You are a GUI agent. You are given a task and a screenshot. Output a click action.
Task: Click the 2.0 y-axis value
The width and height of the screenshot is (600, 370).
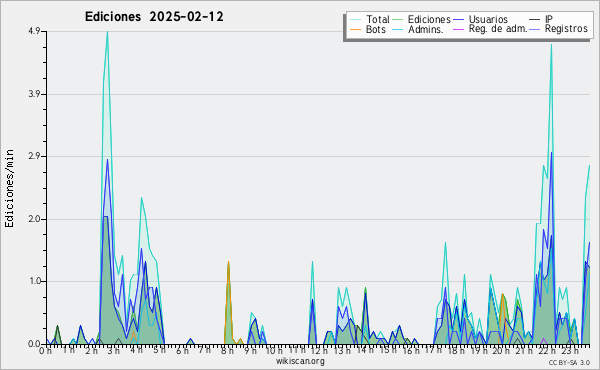pyautogui.click(x=34, y=219)
